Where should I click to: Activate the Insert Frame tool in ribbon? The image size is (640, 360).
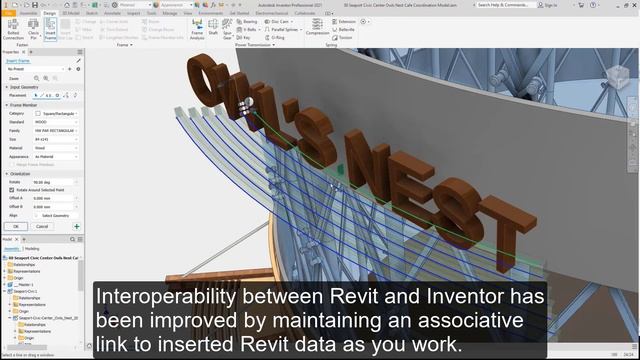tap(50, 29)
